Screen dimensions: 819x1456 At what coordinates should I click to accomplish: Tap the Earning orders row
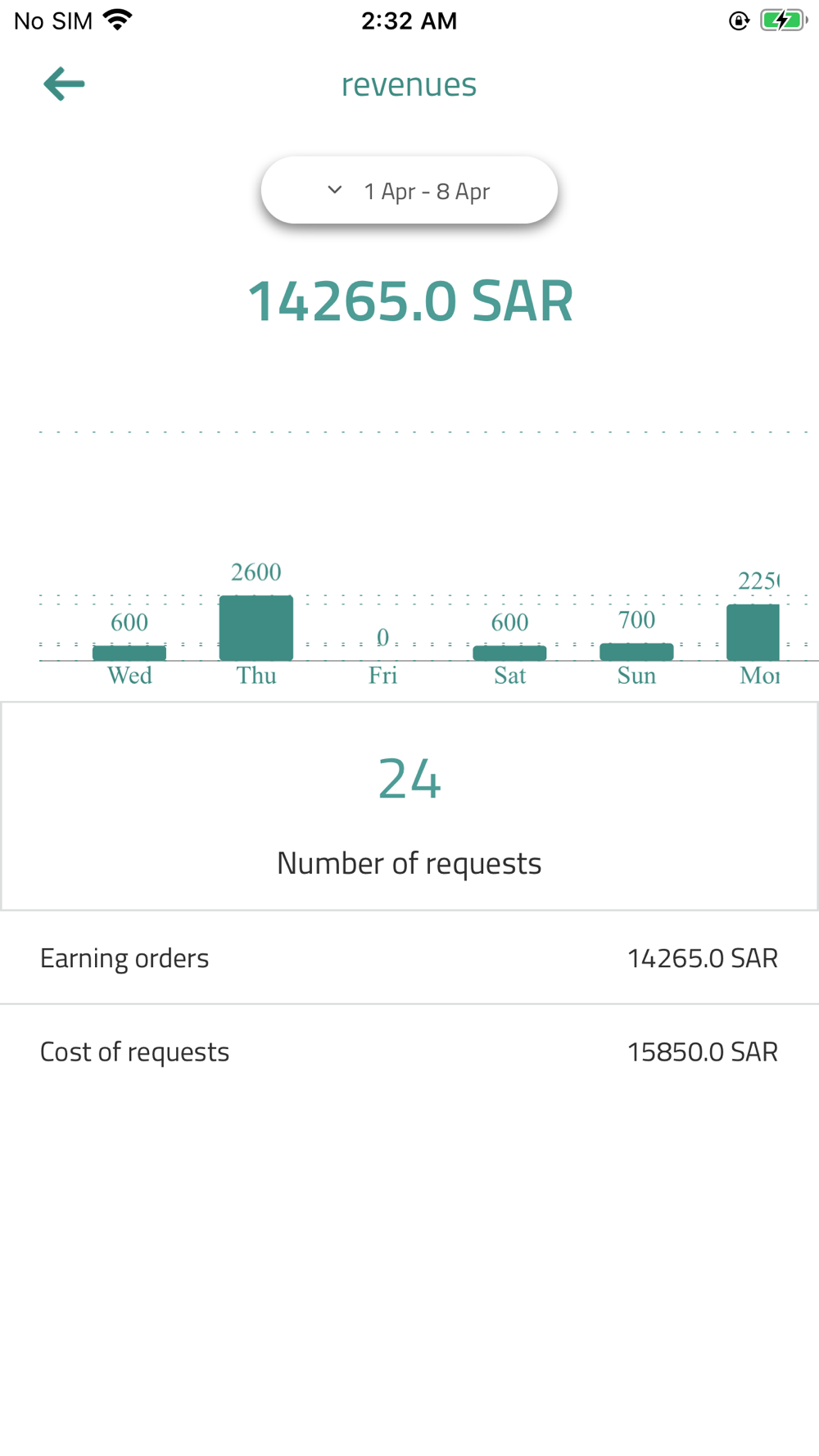409,958
